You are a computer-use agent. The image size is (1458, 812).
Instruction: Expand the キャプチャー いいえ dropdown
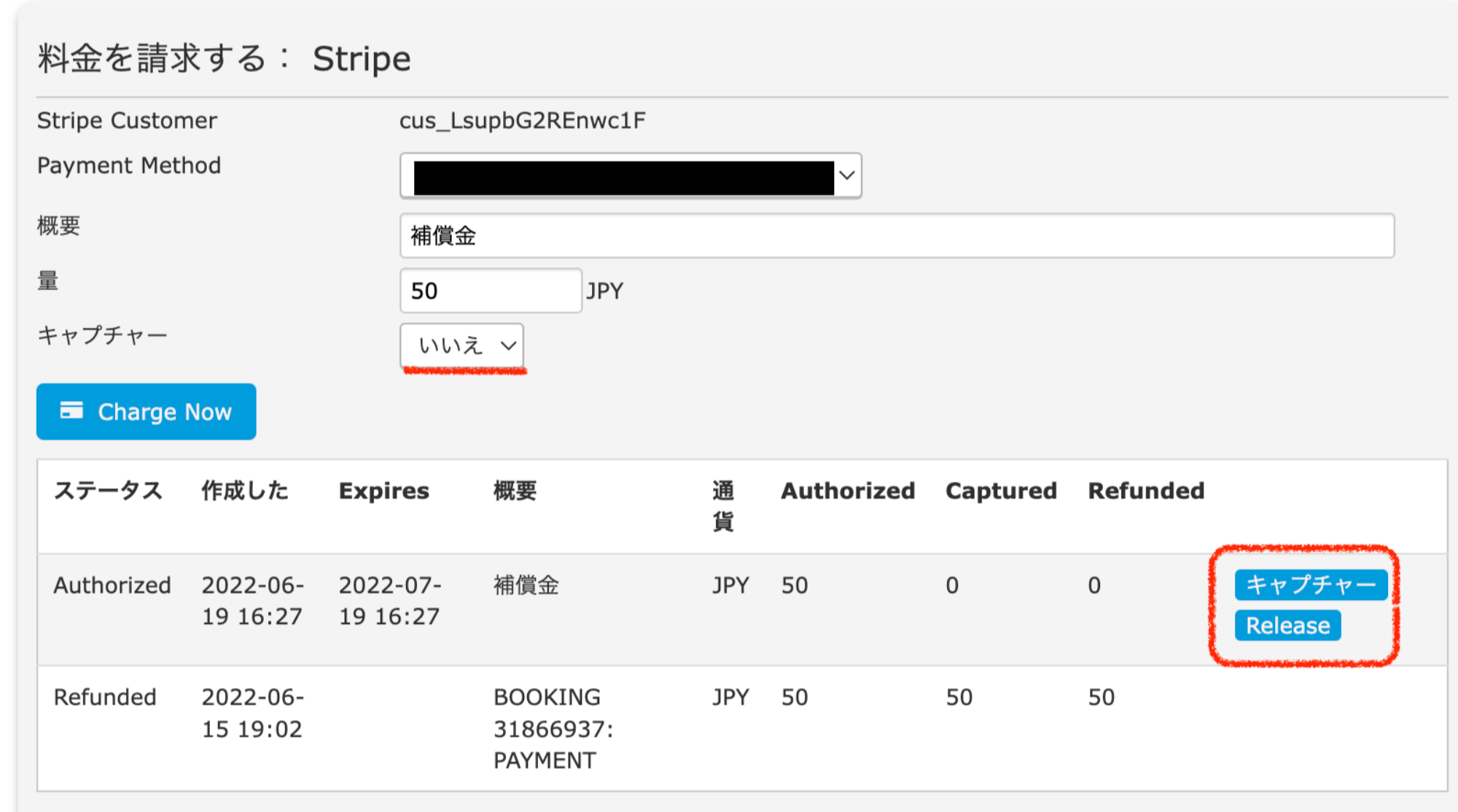[x=462, y=346]
